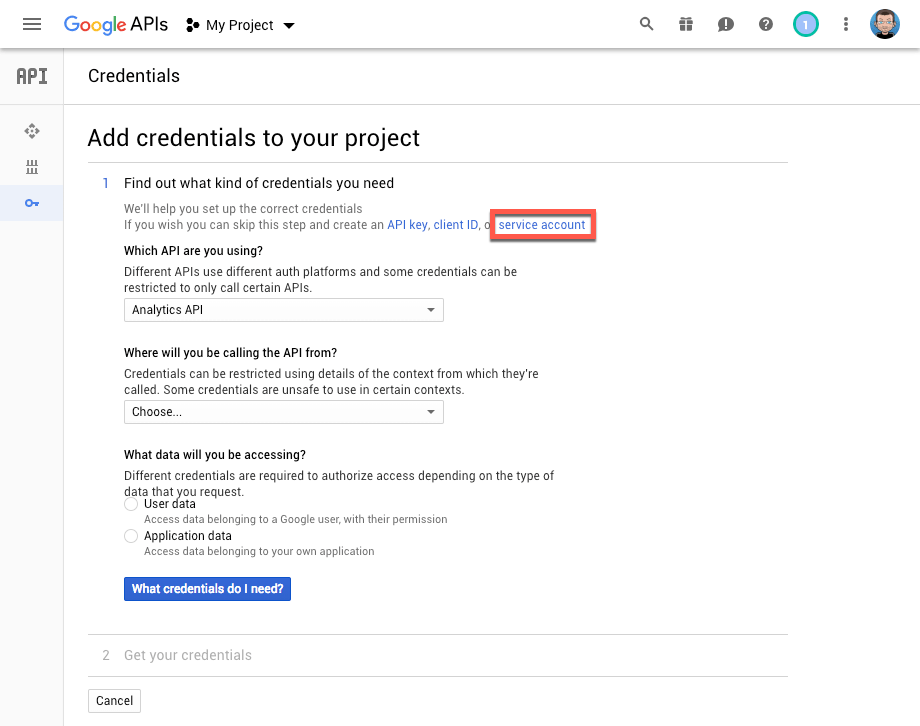Select the Application data radio button
This screenshot has height=726, width=920.
click(x=130, y=536)
